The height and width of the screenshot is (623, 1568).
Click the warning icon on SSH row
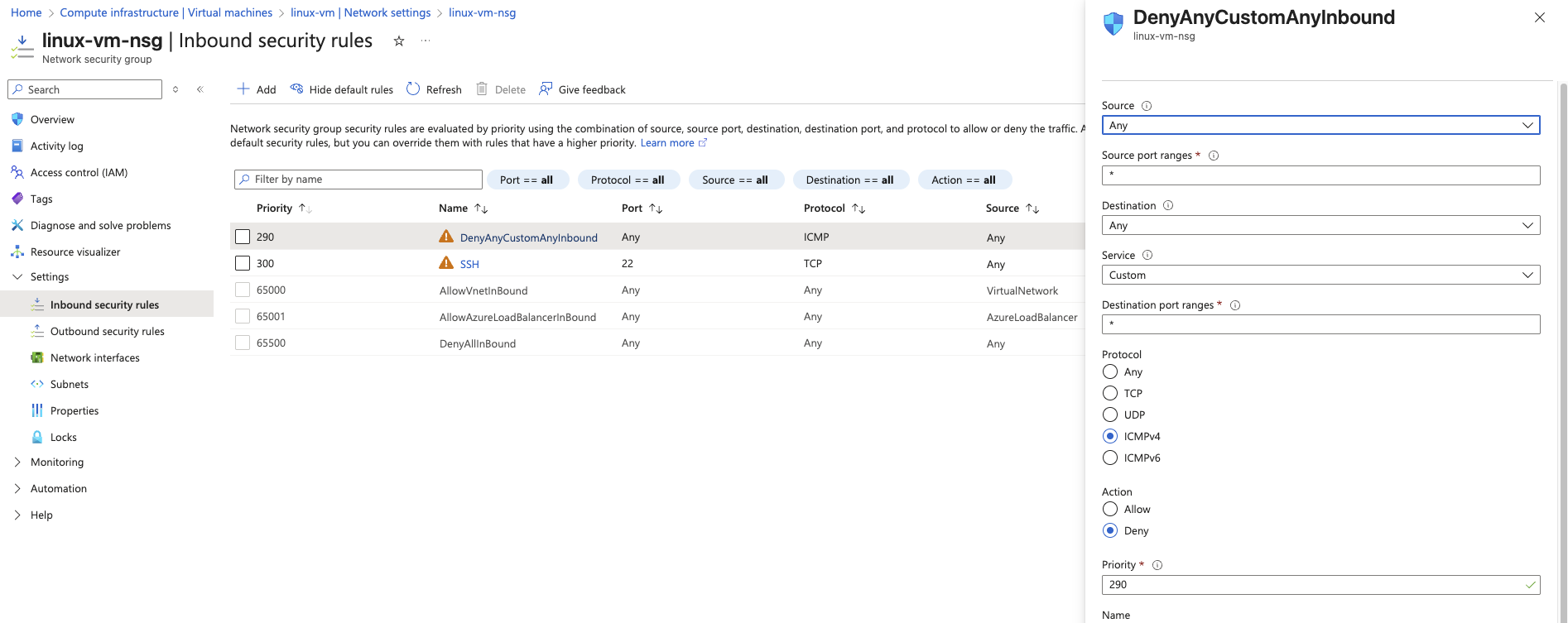[x=446, y=263]
